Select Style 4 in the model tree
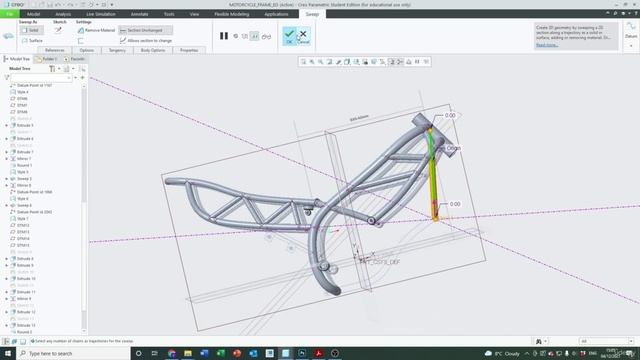The image size is (640, 360). point(19,92)
